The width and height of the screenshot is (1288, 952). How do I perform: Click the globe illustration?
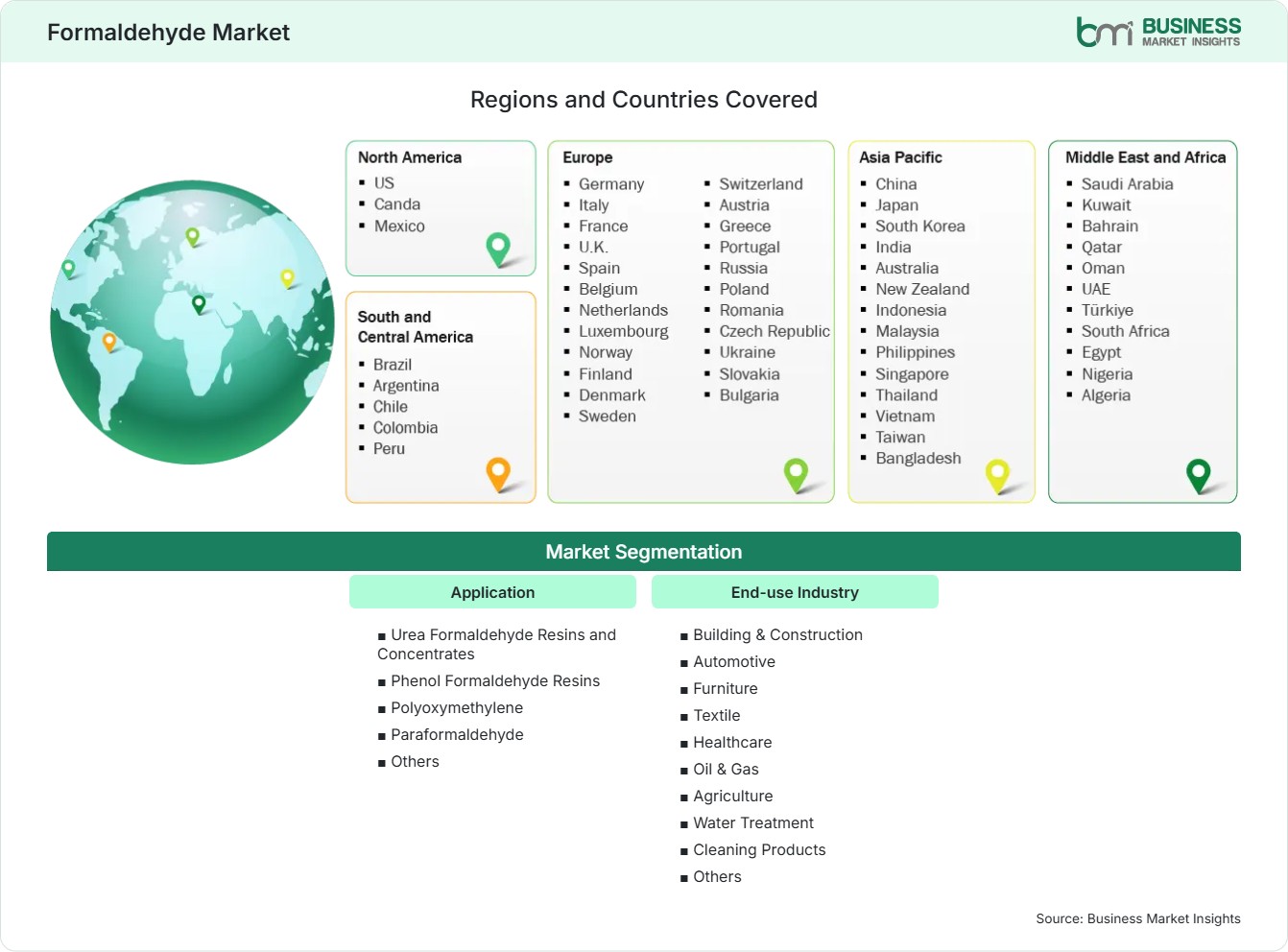tap(192, 321)
